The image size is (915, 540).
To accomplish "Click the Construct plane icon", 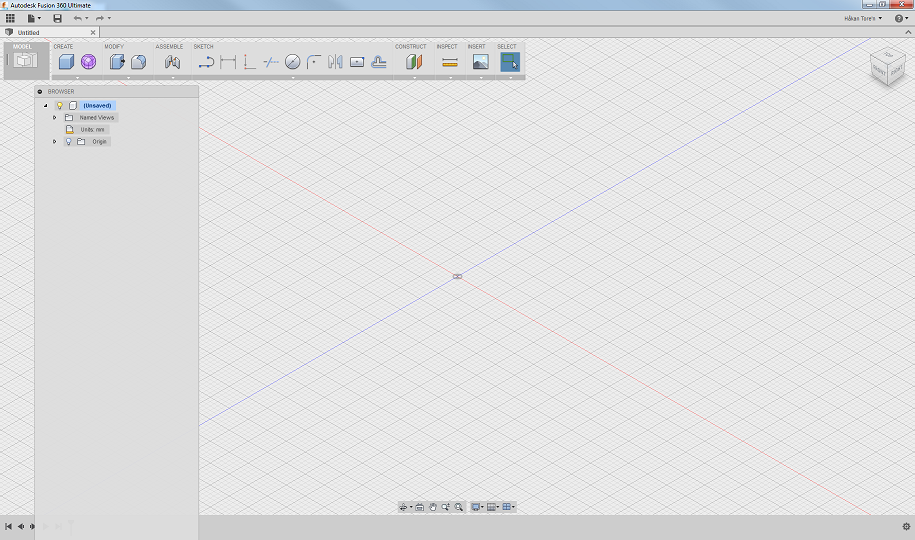I will pyautogui.click(x=414, y=62).
